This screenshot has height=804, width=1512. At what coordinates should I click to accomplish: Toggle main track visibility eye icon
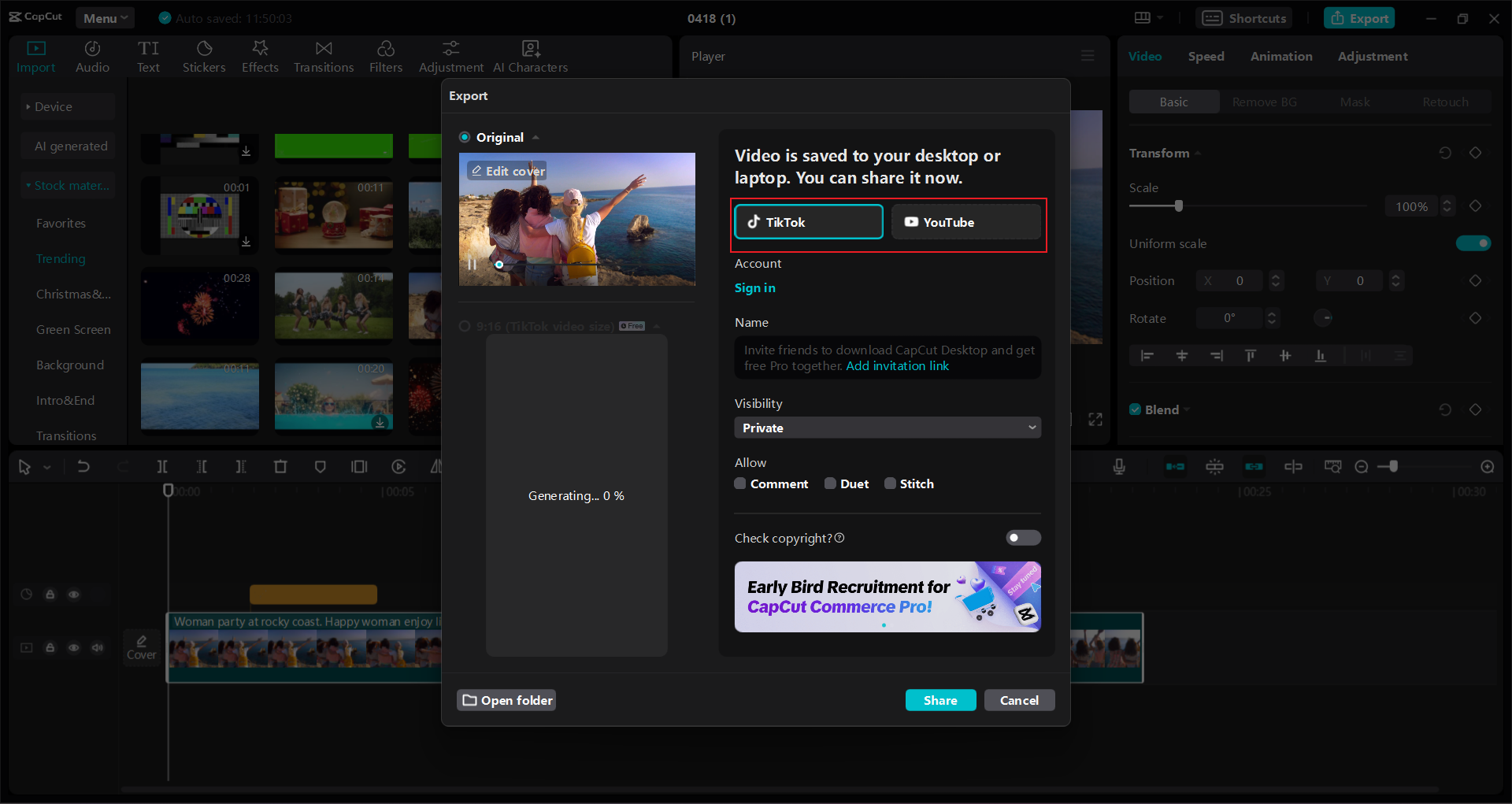74,648
